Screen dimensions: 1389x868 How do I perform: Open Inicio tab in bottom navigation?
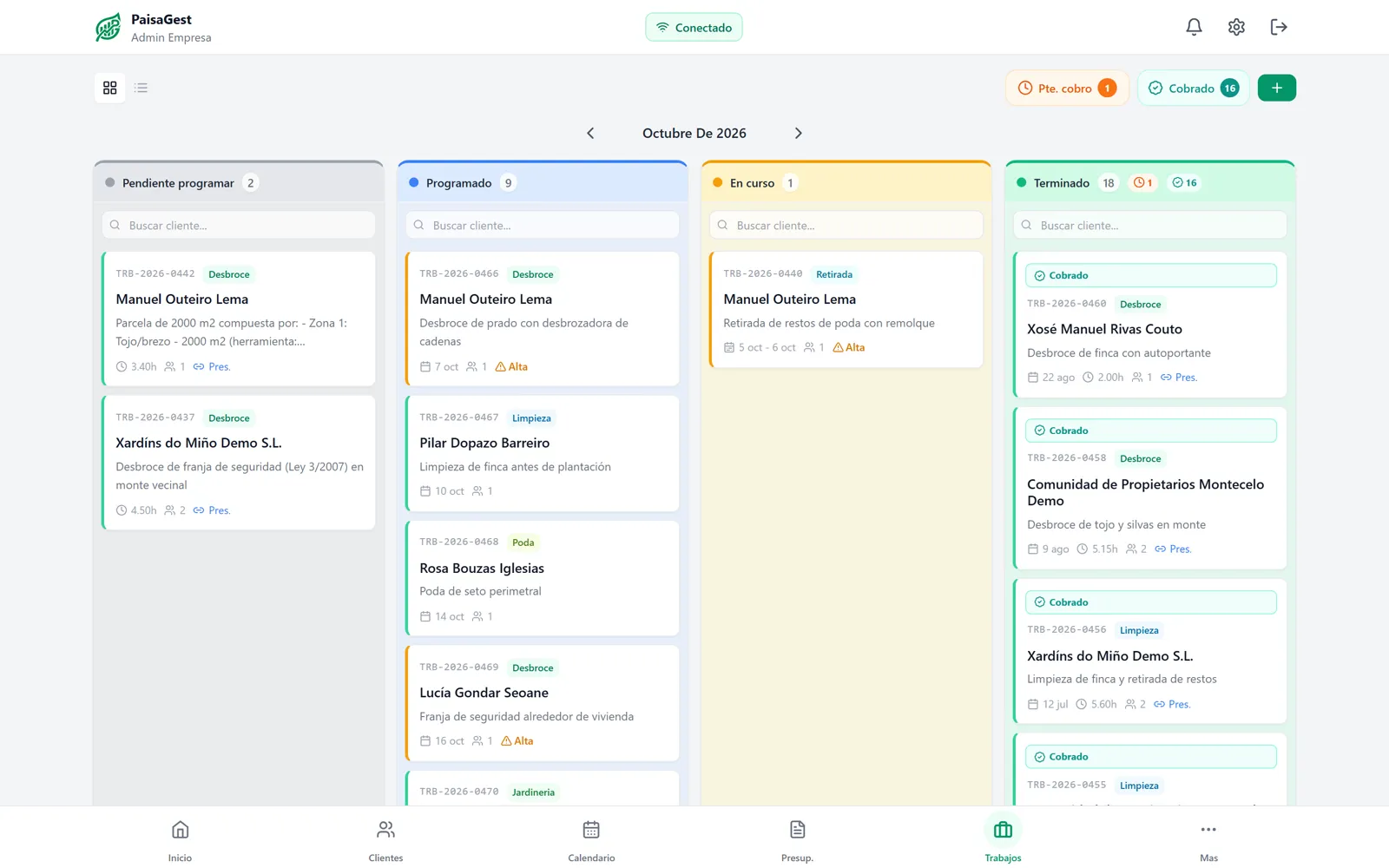[x=180, y=839]
